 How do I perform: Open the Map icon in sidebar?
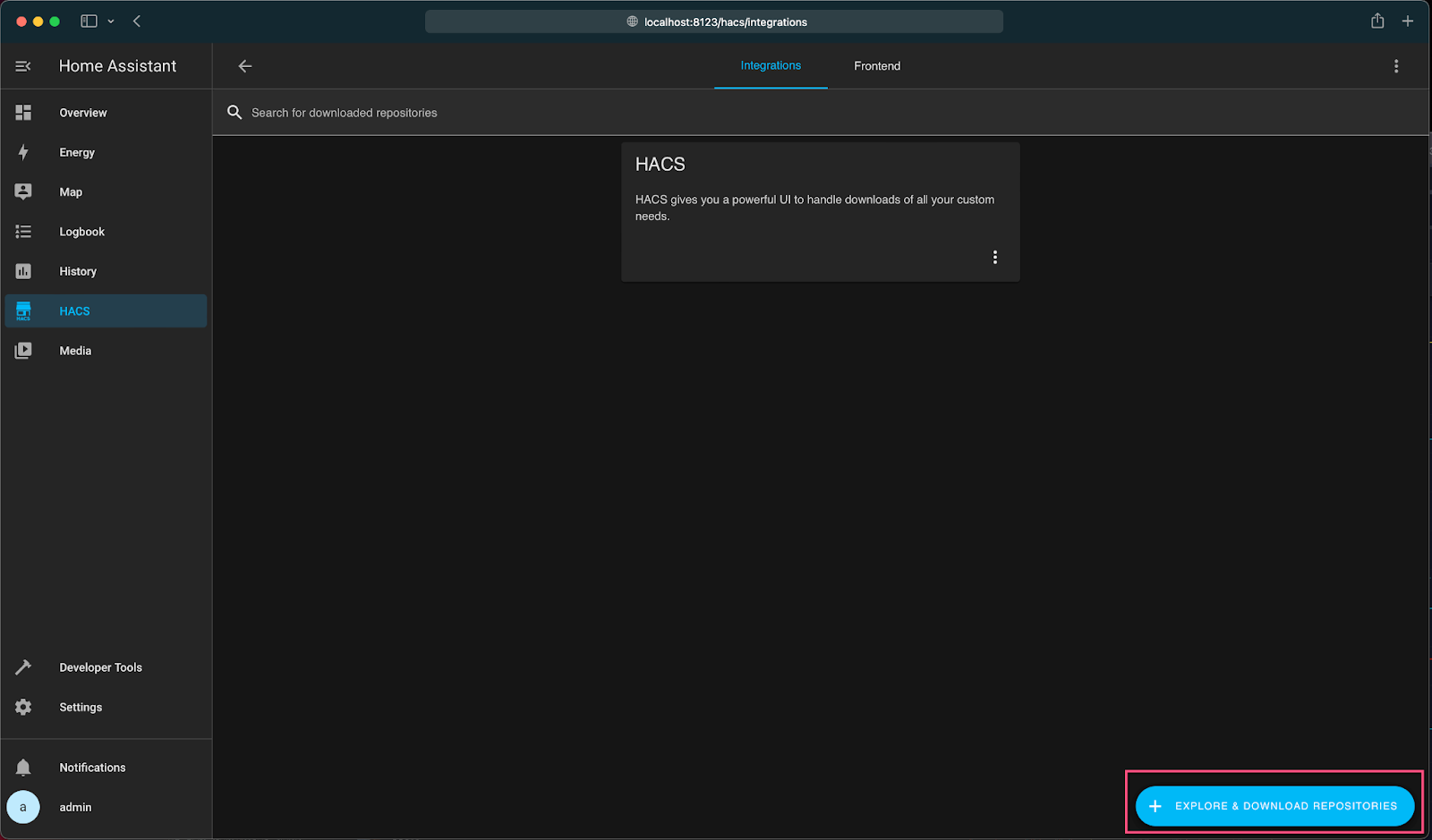click(x=23, y=191)
